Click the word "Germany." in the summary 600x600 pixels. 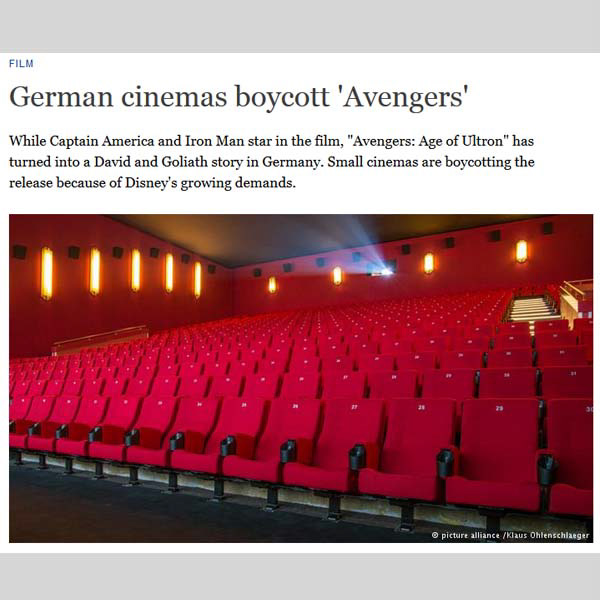293,162
